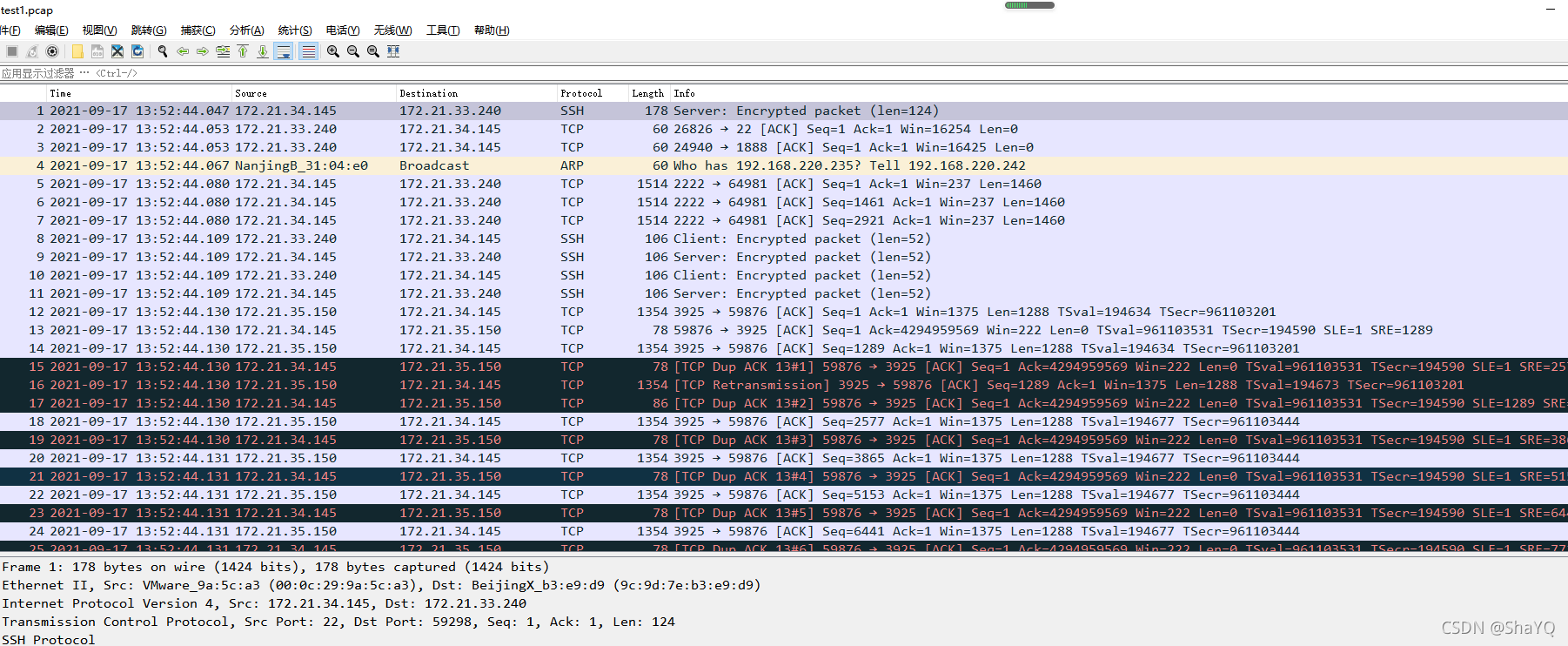Open the 无线(W) menu
Viewport: 1568px width, 646px height.
coord(392,30)
